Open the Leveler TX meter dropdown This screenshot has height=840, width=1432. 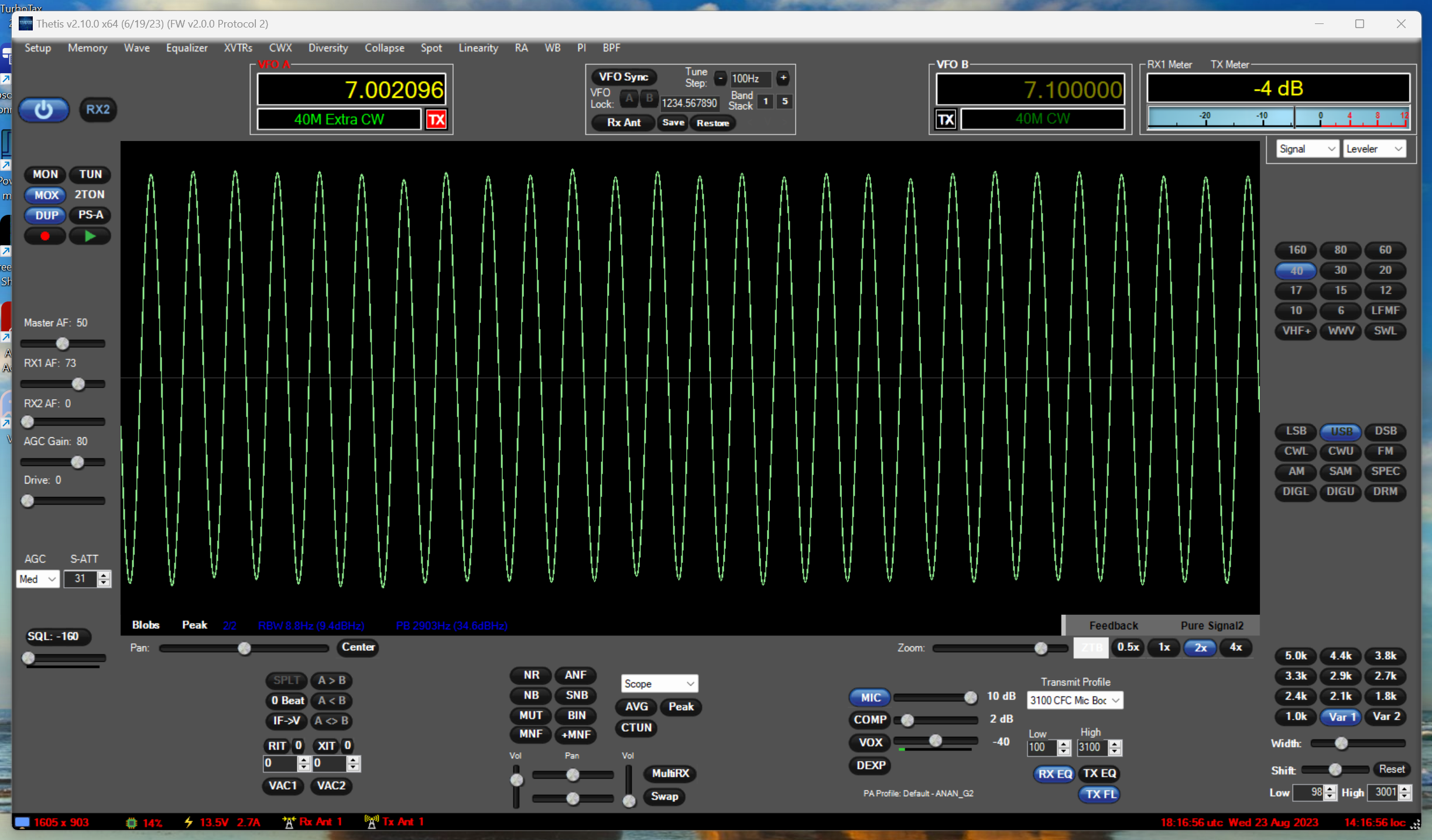coord(1374,149)
